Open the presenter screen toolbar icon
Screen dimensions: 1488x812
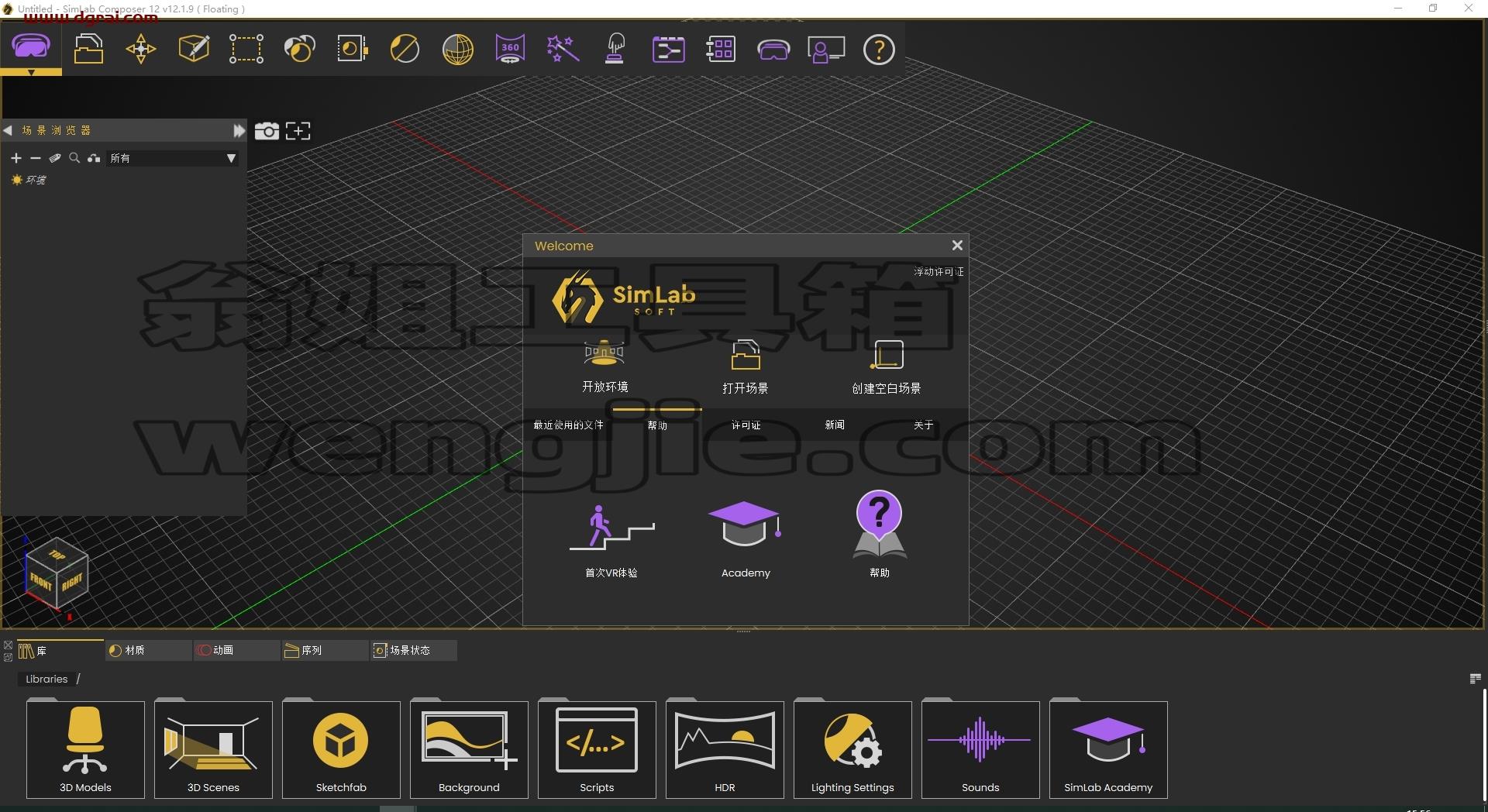click(x=826, y=49)
